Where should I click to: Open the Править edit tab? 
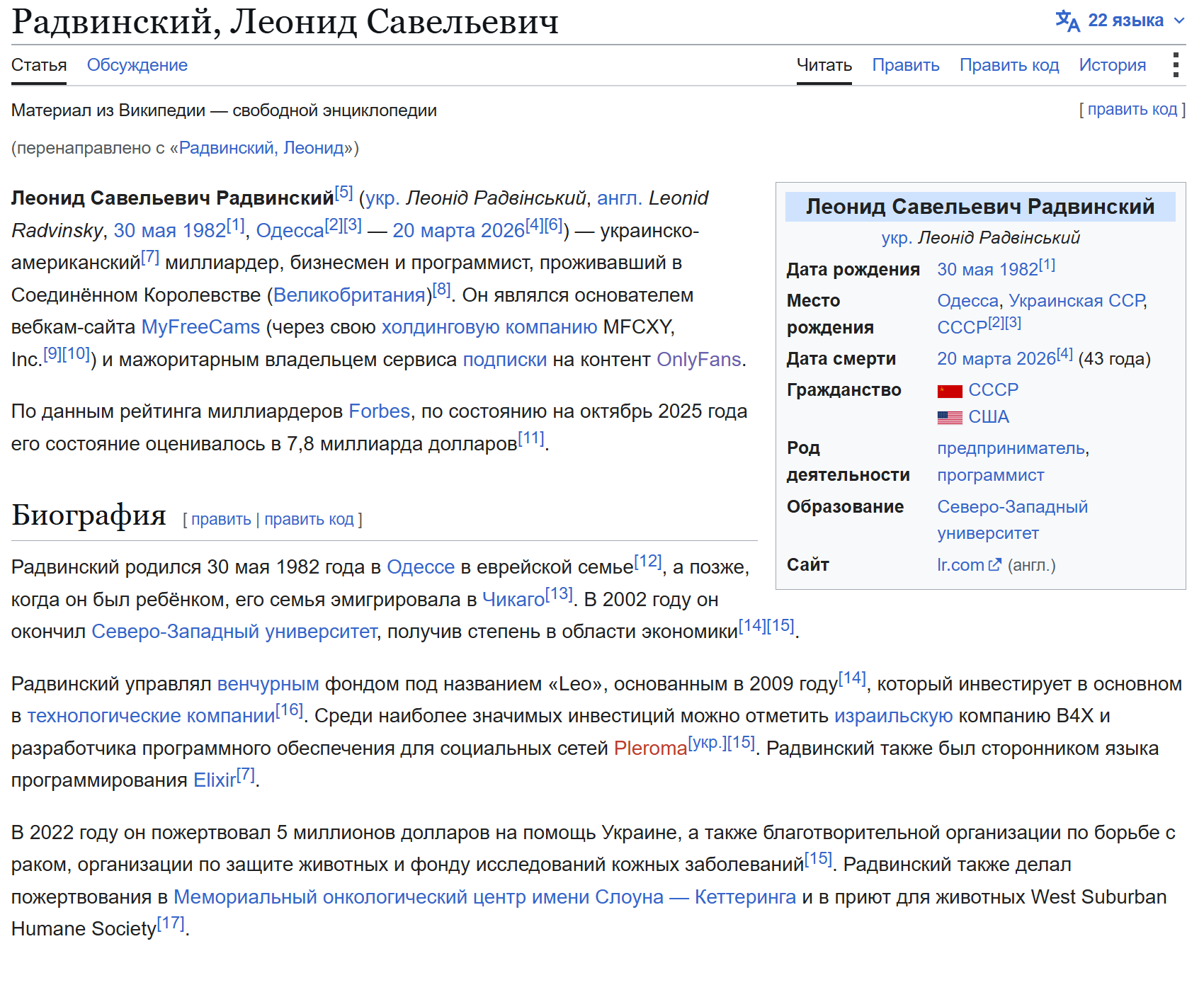(906, 65)
